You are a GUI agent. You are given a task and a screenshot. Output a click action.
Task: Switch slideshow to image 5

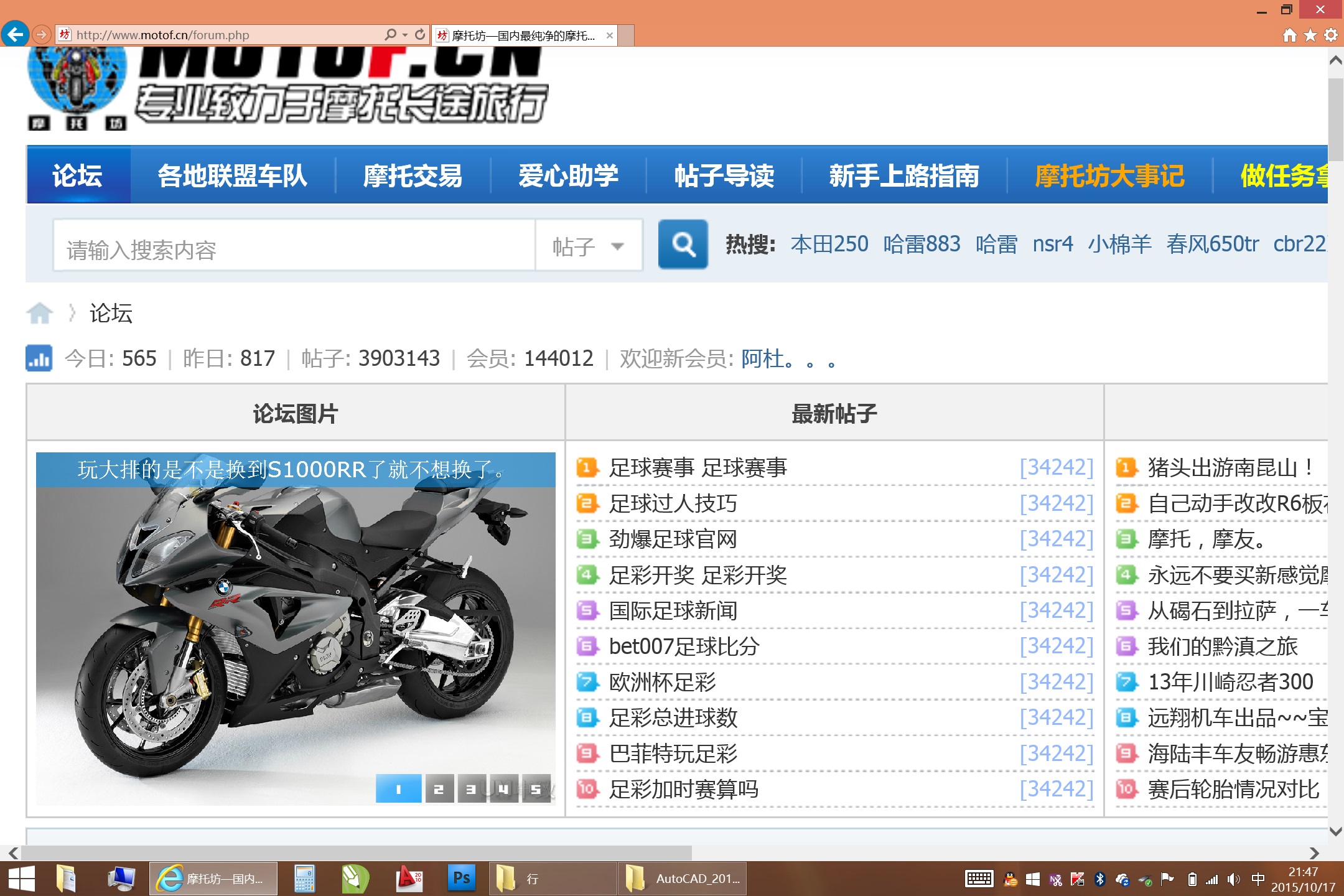click(536, 789)
